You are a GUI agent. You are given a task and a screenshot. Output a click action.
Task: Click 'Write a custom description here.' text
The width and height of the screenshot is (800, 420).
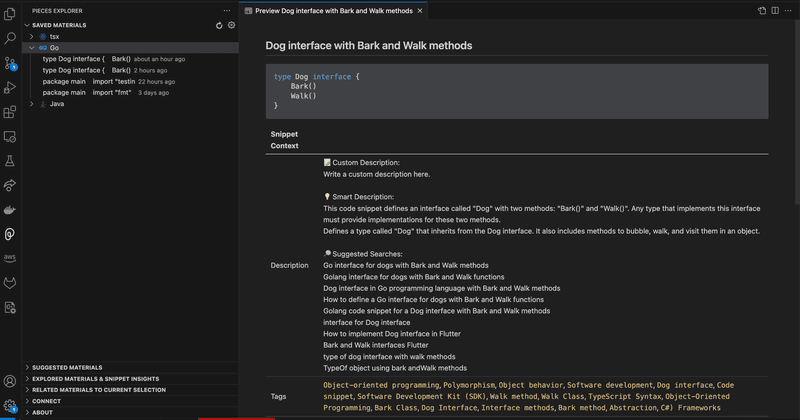[377, 175]
